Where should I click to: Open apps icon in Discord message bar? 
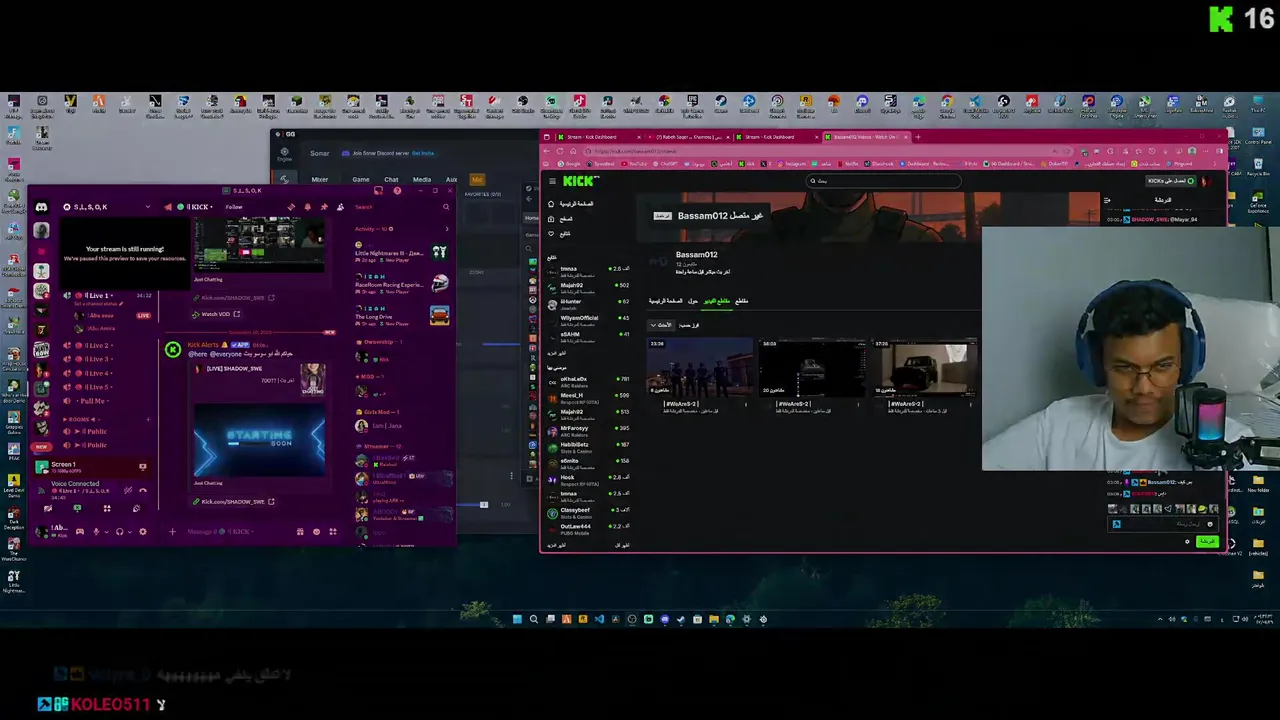(333, 532)
